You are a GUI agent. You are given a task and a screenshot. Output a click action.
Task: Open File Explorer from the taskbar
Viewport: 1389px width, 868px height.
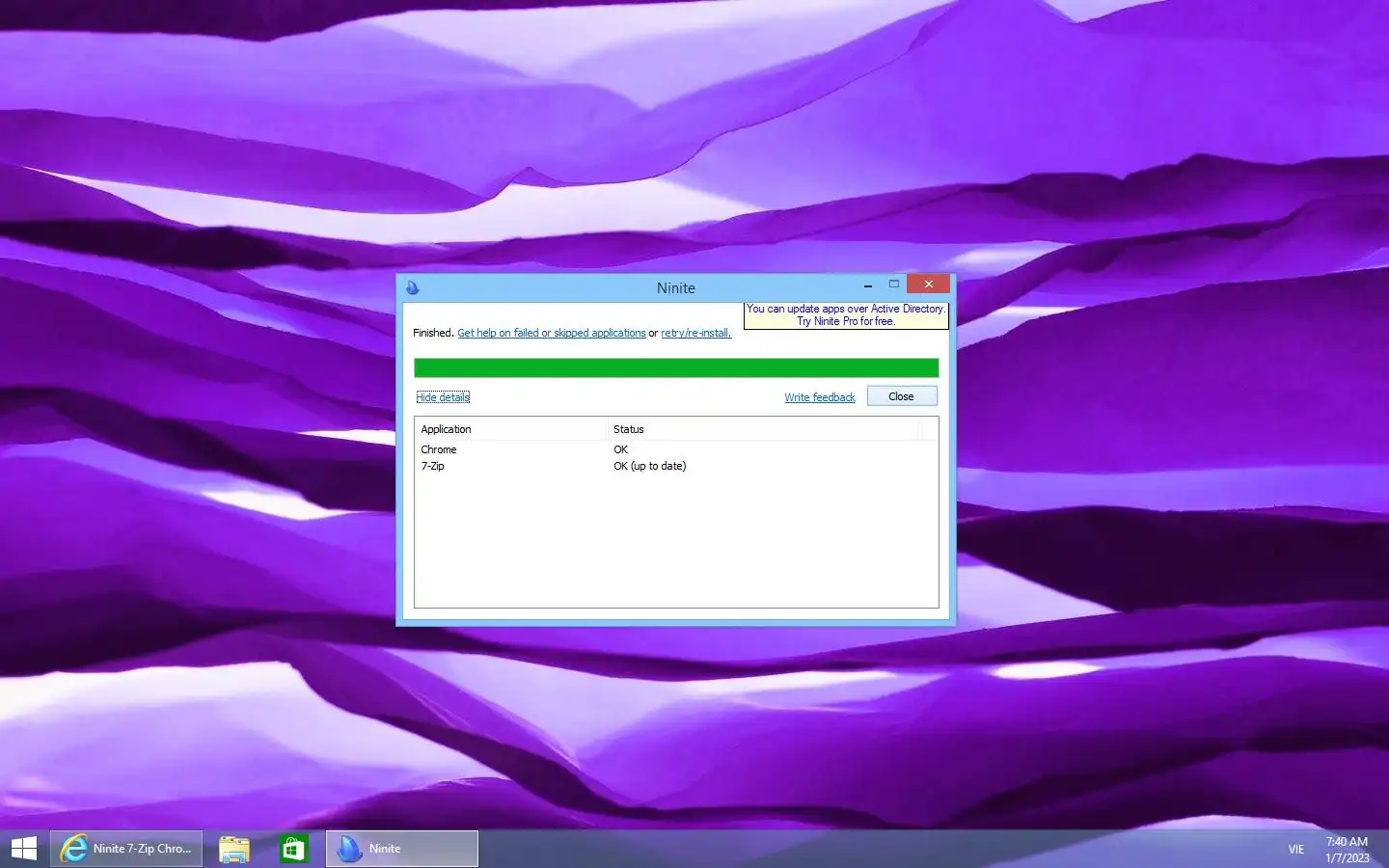coord(234,849)
